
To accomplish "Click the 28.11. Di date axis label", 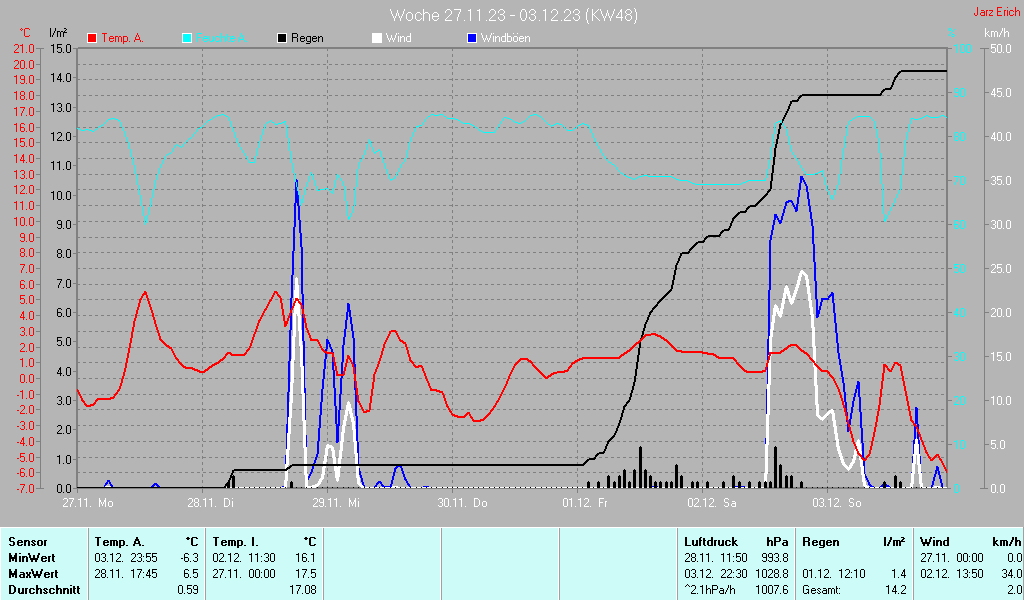I will [x=210, y=503].
